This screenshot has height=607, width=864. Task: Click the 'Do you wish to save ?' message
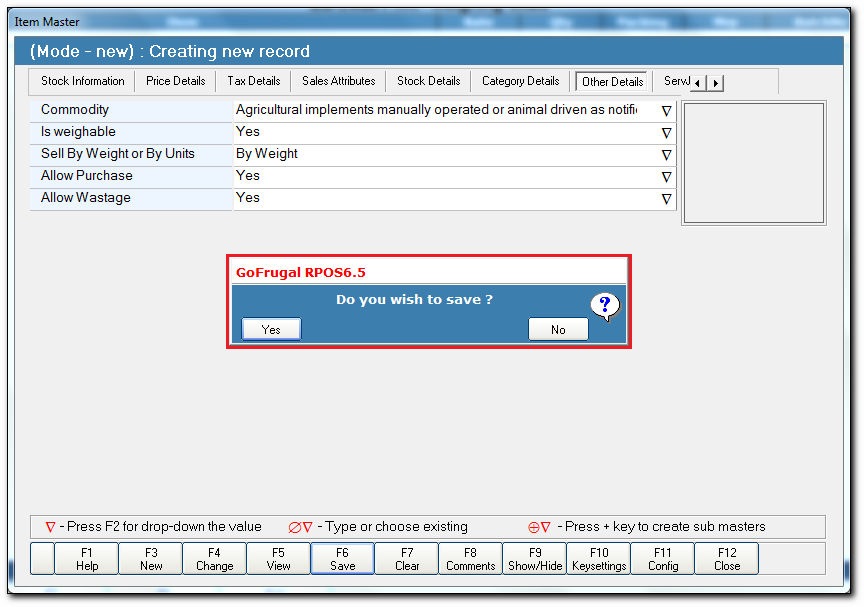pyautogui.click(x=414, y=300)
